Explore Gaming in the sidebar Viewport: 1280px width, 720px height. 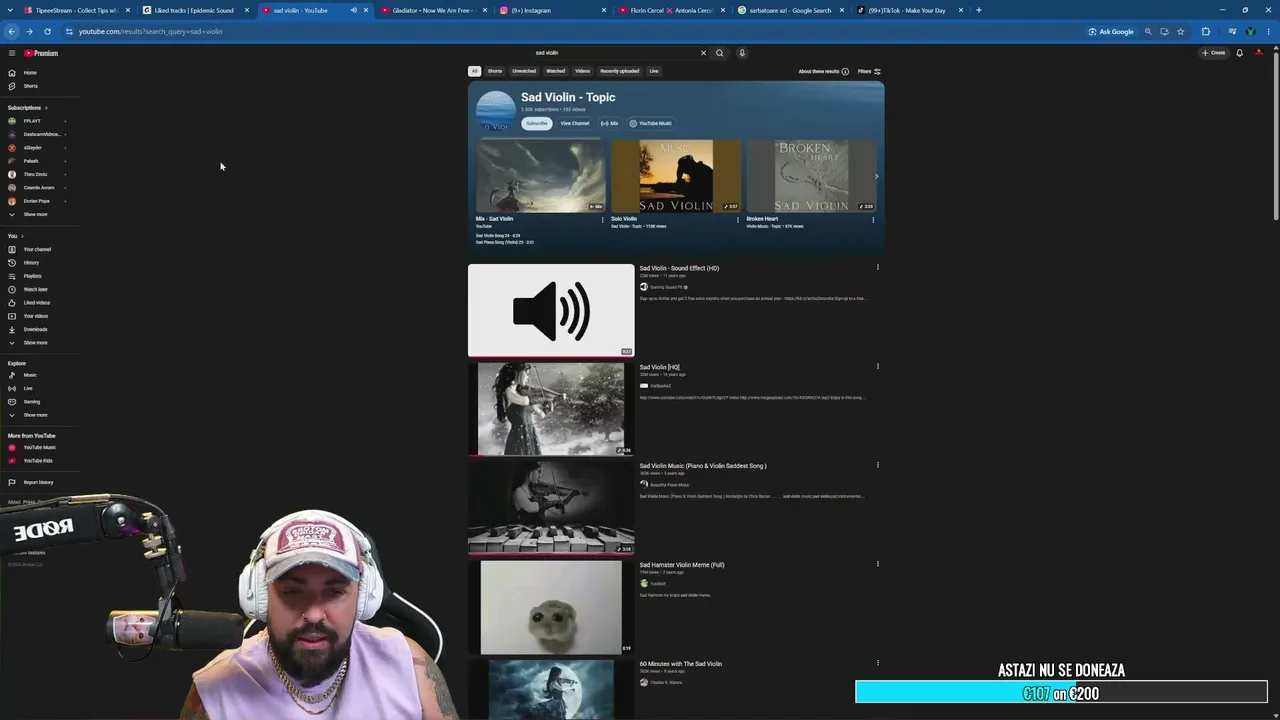tap(31, 402)
